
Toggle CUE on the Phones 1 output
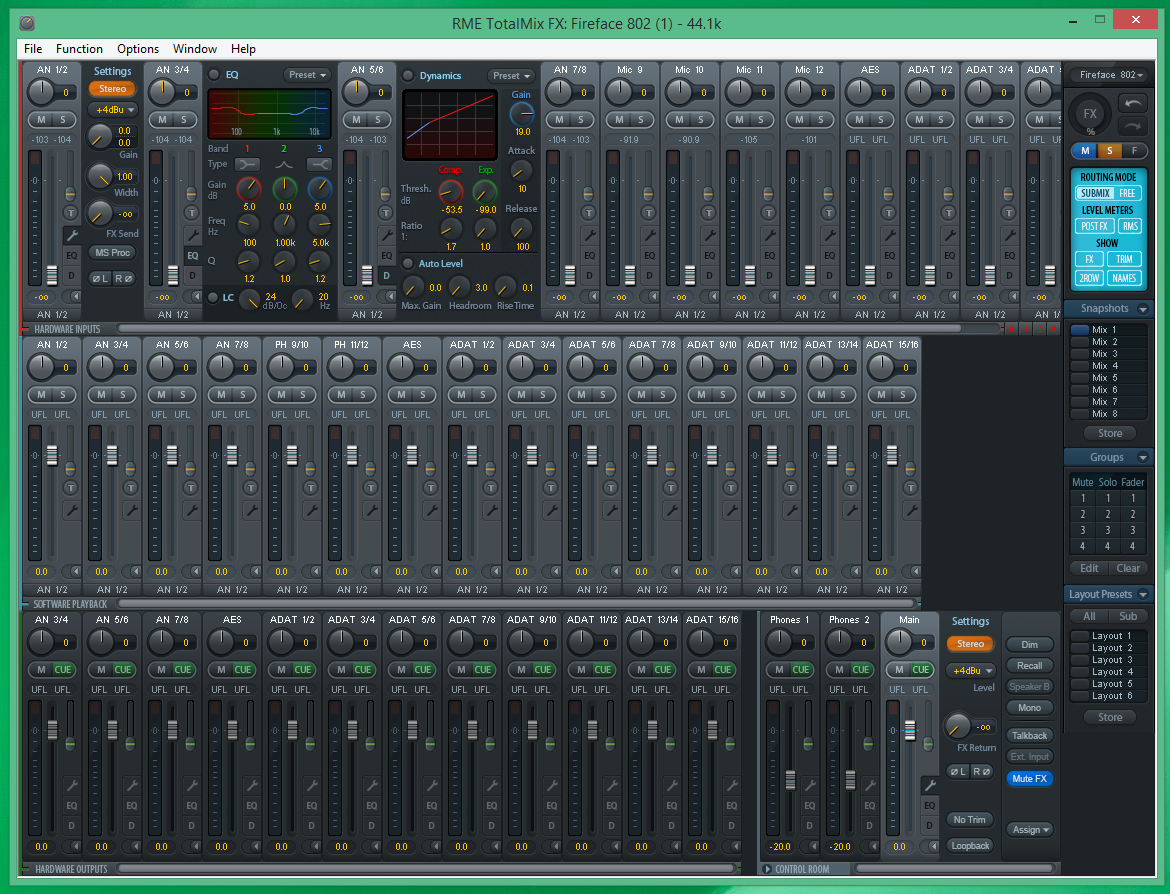800,669
